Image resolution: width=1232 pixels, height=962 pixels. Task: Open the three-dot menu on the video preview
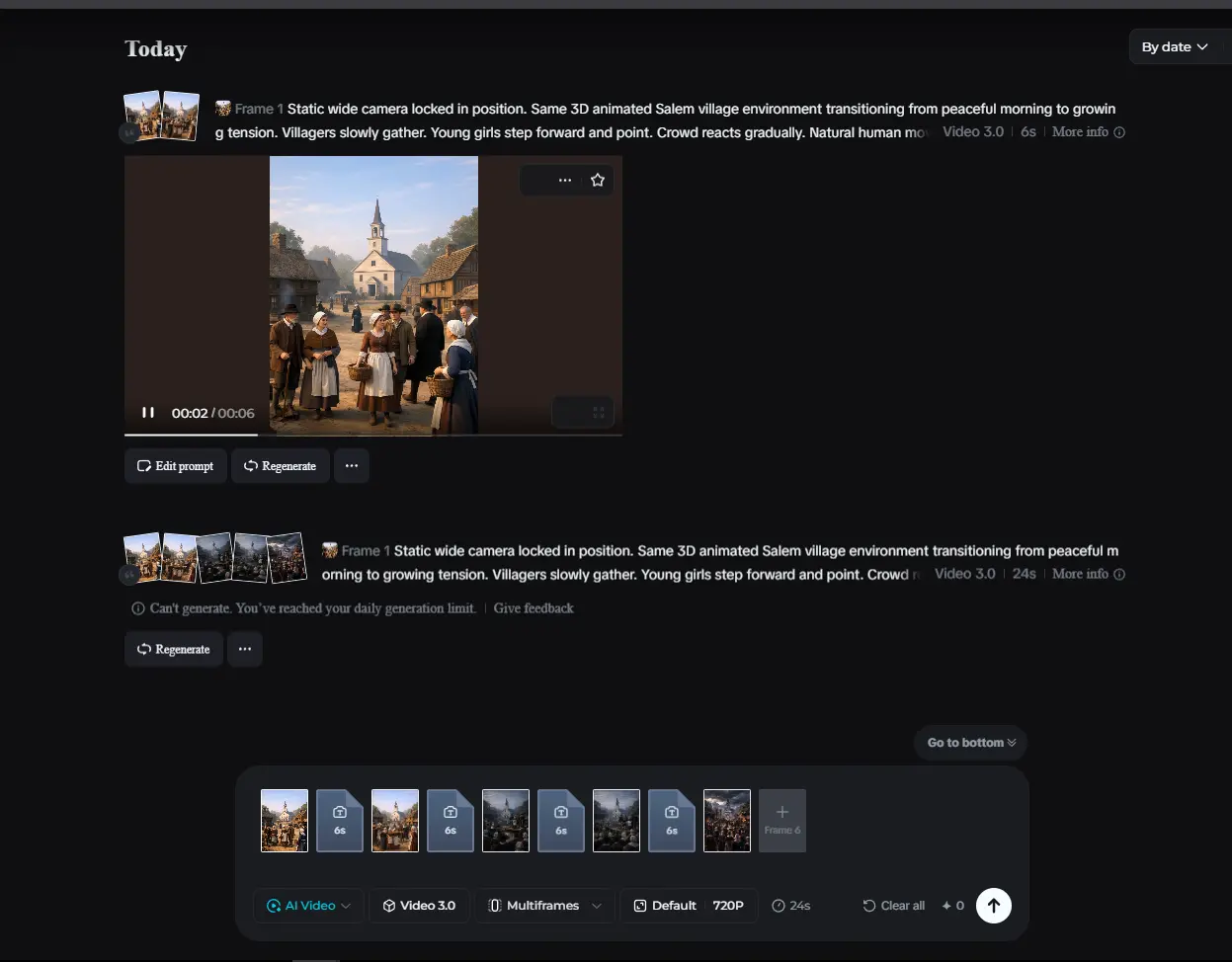coord(565,180)
